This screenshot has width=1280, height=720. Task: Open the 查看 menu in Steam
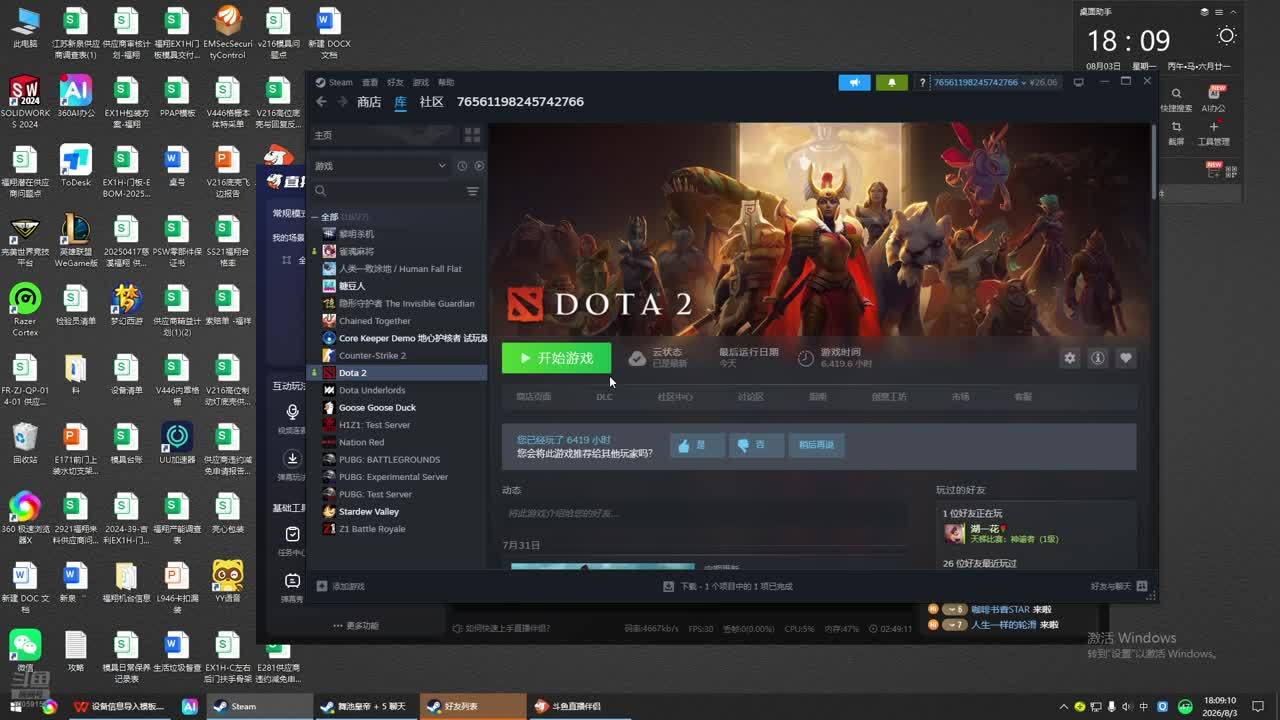tap(370, 82)
